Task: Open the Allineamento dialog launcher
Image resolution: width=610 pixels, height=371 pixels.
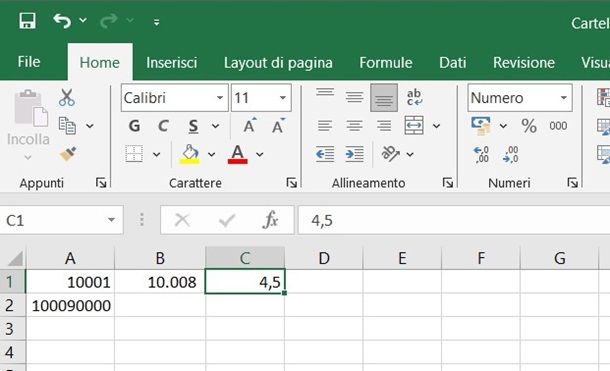Action: coord(447,182)
